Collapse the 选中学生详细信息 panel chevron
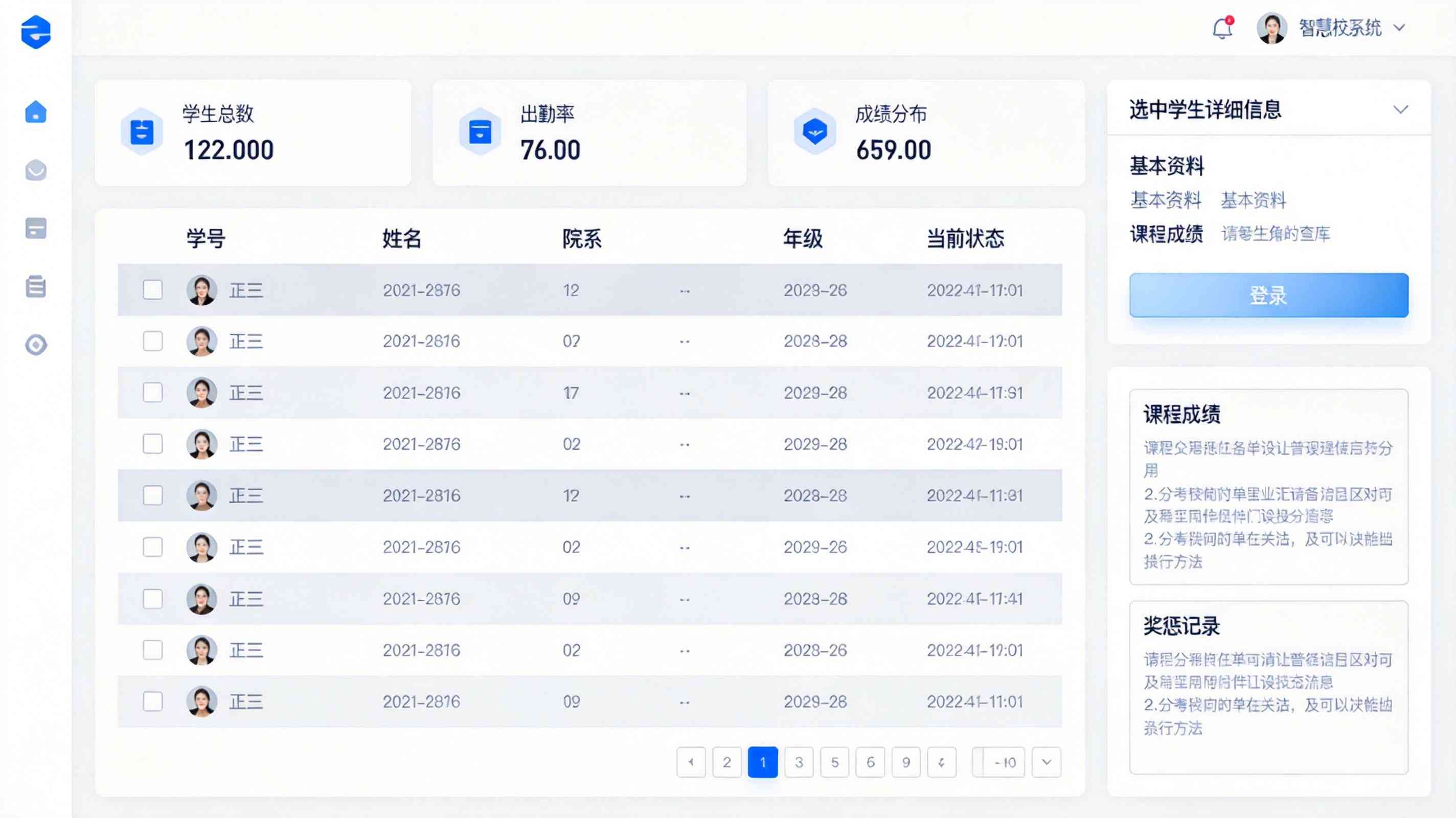 click(1400, 111)
